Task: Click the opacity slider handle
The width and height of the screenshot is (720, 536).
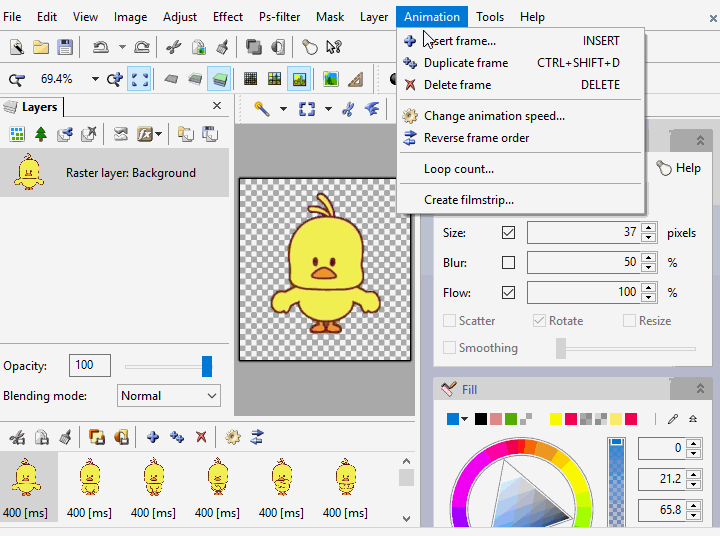Action: (207, 367)
